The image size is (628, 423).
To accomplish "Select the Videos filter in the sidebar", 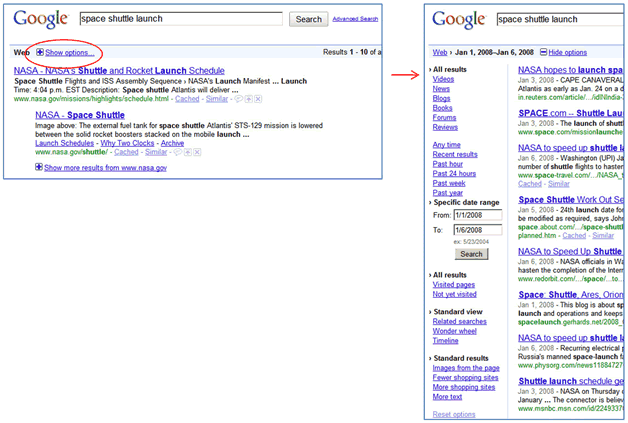I will 443,78.
